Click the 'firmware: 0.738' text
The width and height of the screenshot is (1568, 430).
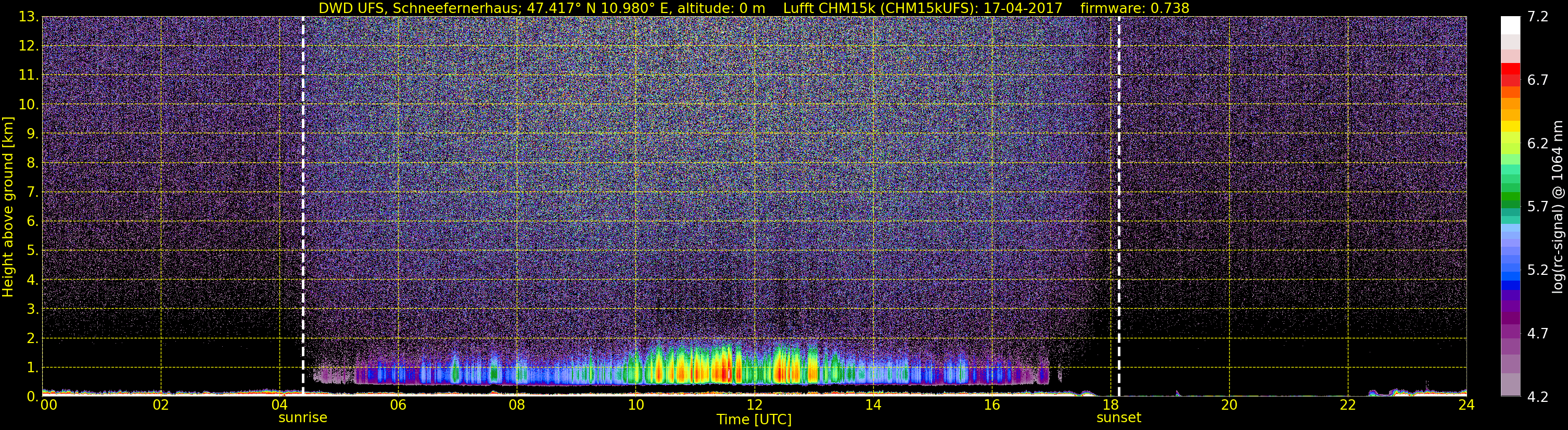1134,8
